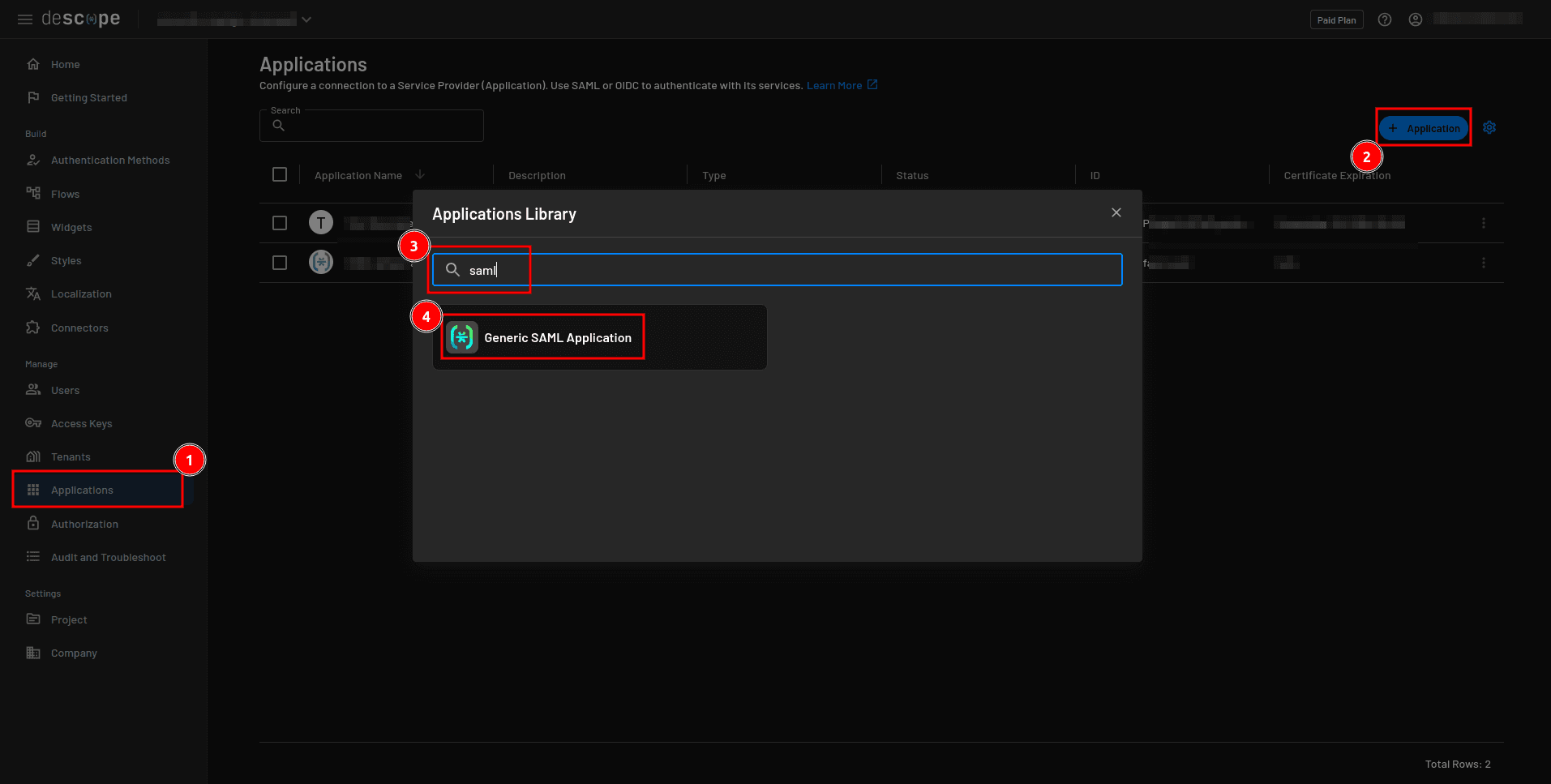Sort by Application Name column arrow
The image size is (1551, 784).
point(420,175)
